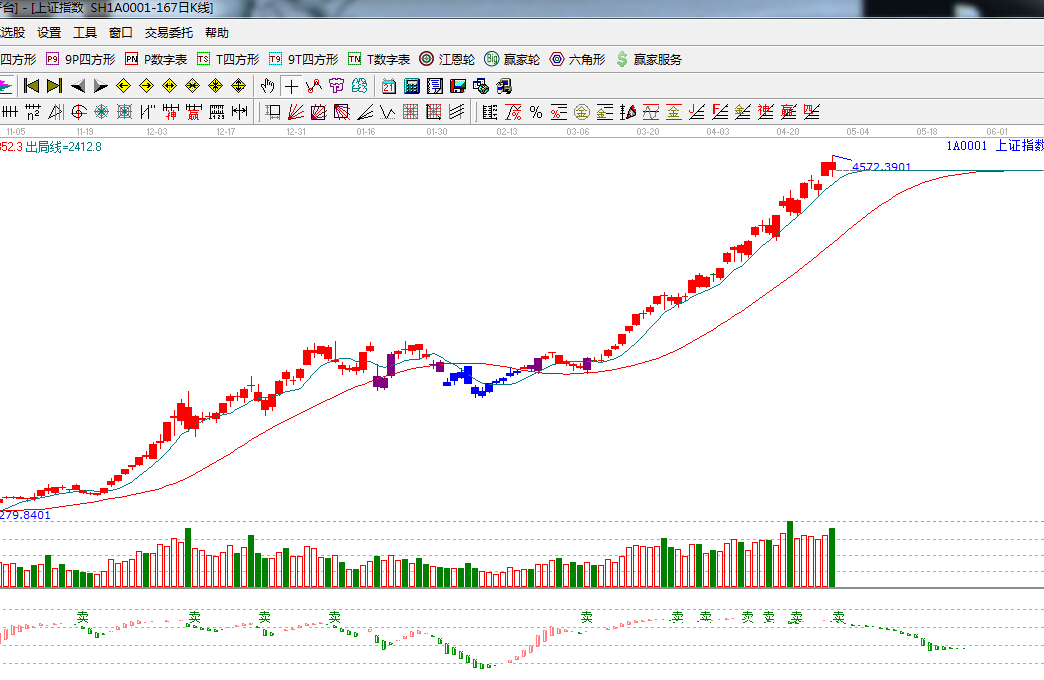This screenshot has width=1044, height=680.
Task: Open the 设置 menu
Action: (49, 32)
